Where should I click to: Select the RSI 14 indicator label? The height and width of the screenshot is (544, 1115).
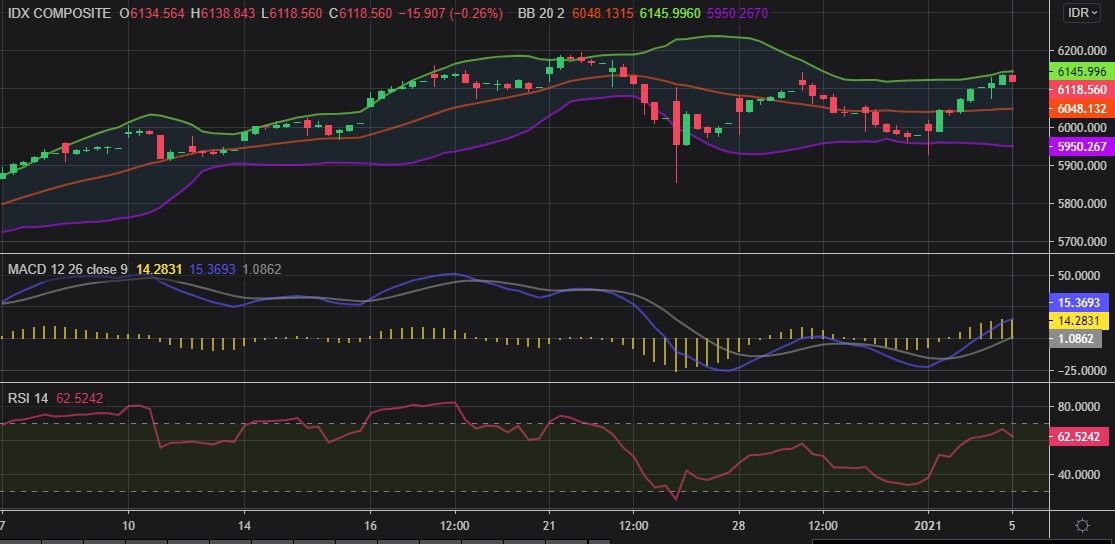[28, 399]
